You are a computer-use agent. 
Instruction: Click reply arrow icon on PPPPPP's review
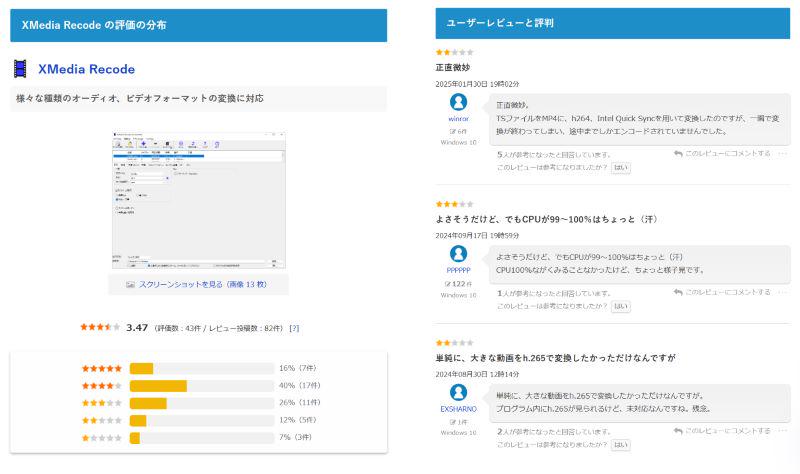pyautogui.click(x=678, y=293)
